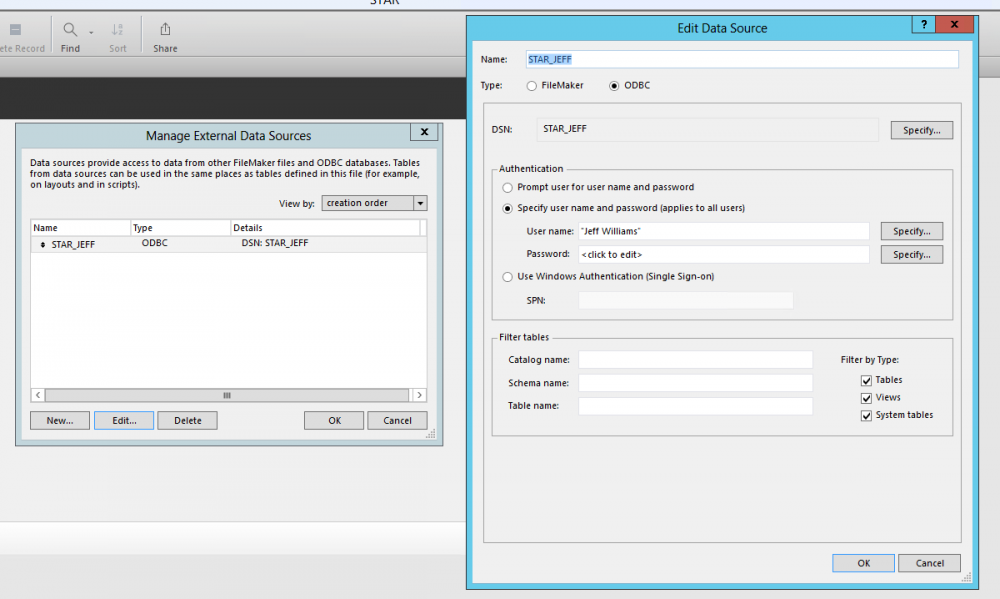Click the left scroll arrow in list

(x=38, y=396)
